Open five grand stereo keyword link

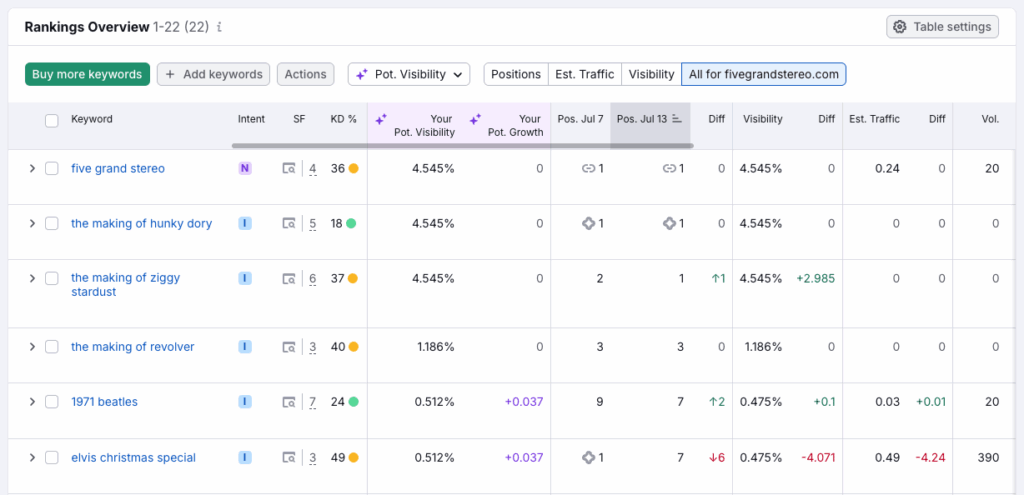click(x=118, y=168)
